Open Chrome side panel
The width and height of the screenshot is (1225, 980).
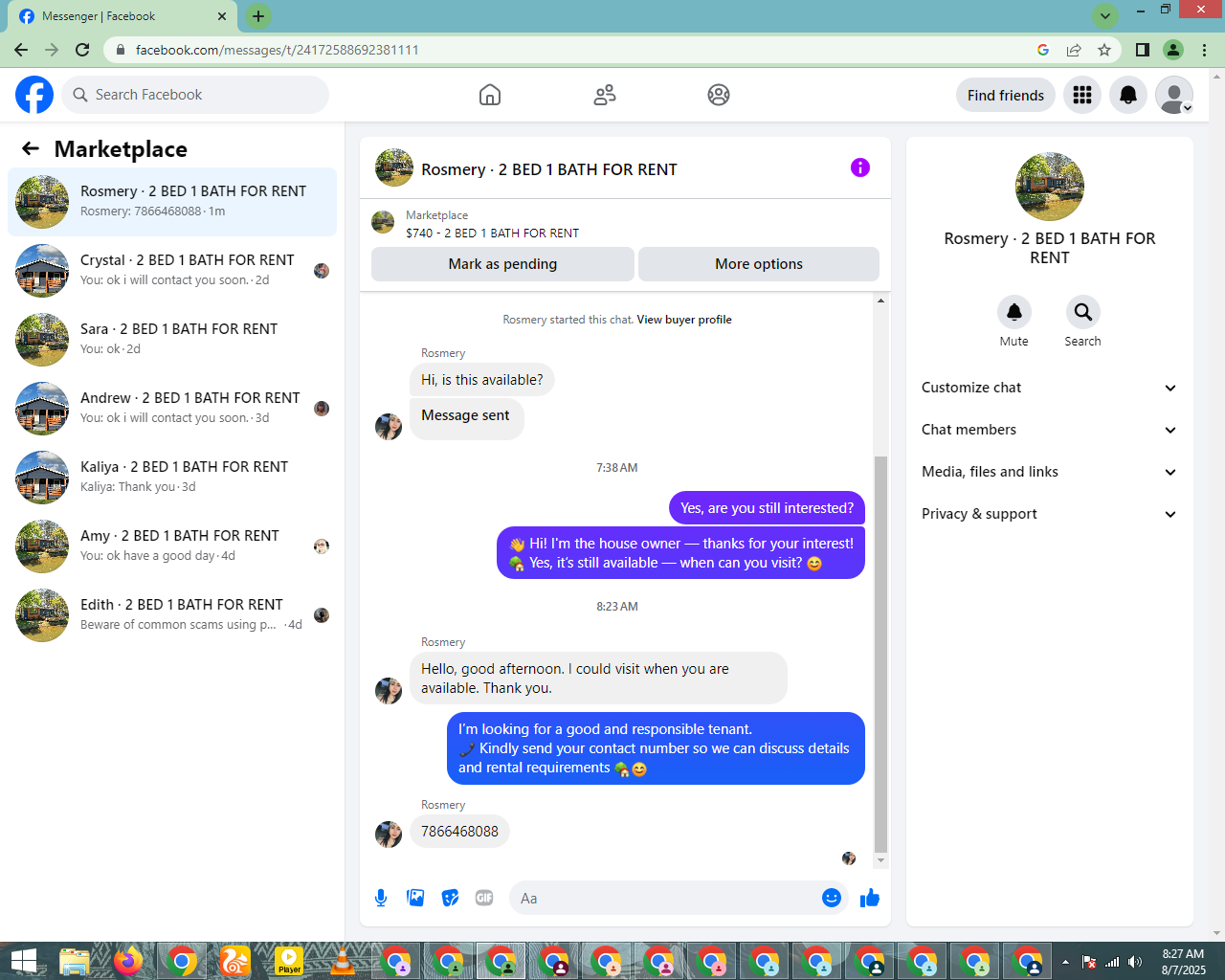(1143, 50)
